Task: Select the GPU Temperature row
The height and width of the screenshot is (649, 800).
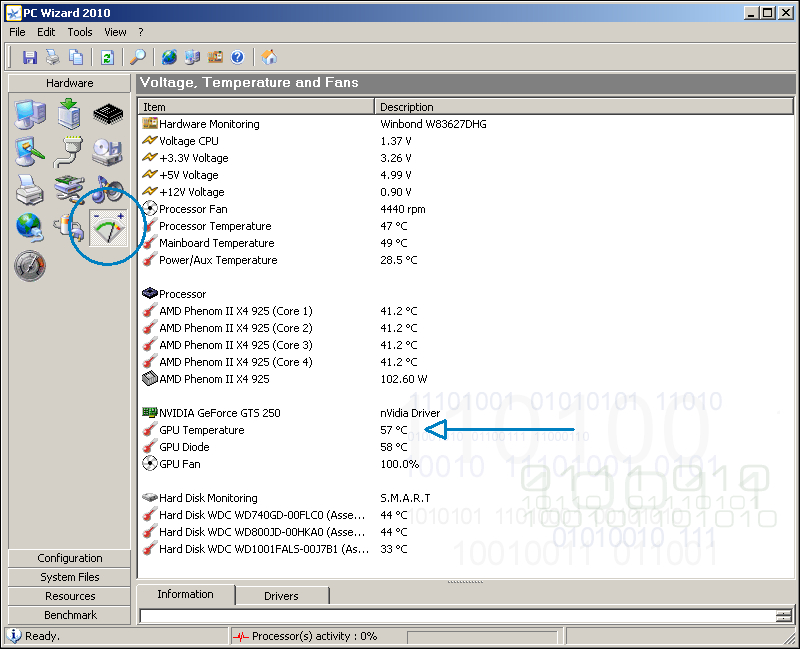Action: 466,430
